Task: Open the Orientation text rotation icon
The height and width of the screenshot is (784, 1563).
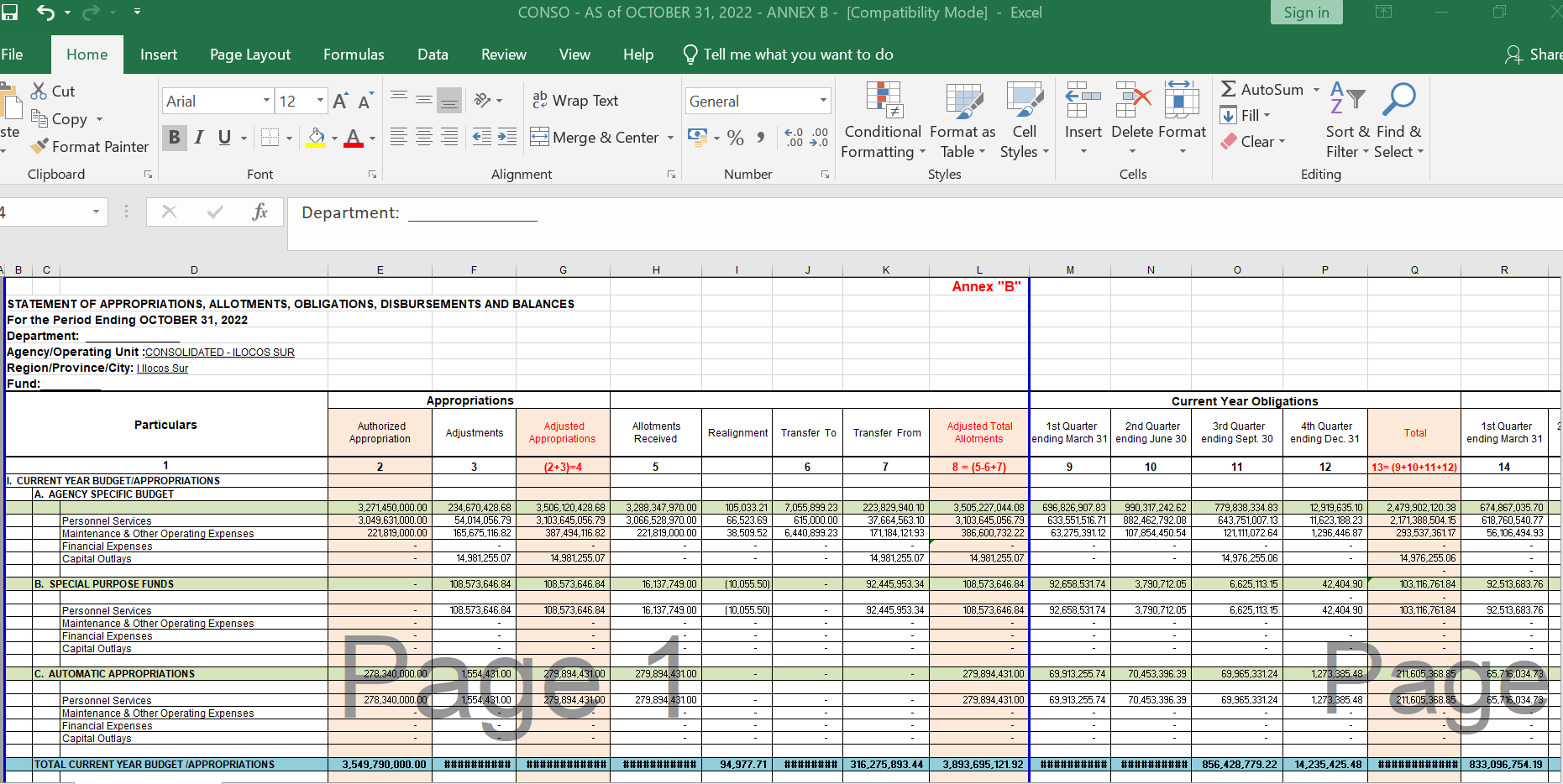Action: click(483, 100)
